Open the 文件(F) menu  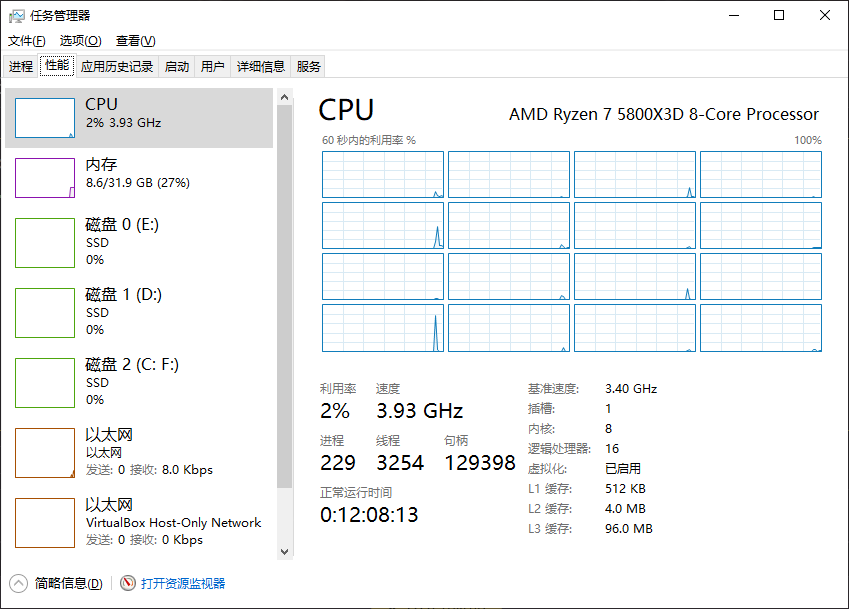click(27, 41)
